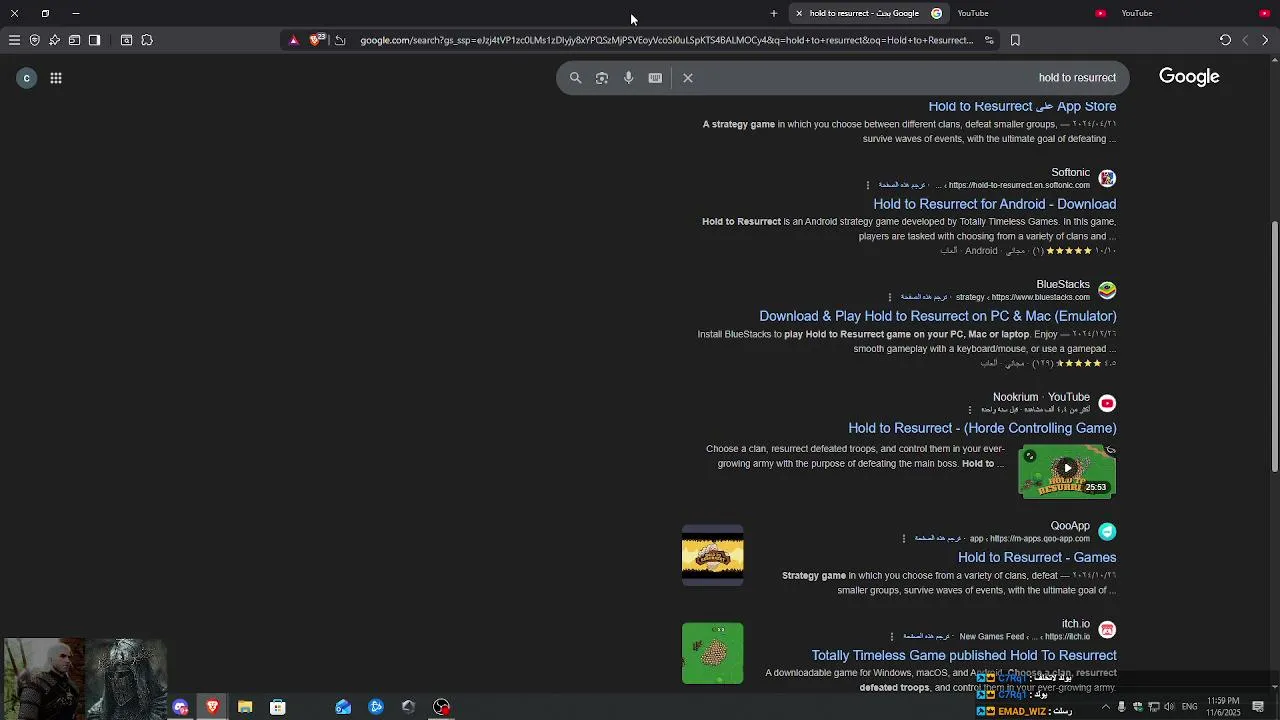1280x720 pixels.
Task: Click the search magnifier icon
Action: tap(575, 78)
